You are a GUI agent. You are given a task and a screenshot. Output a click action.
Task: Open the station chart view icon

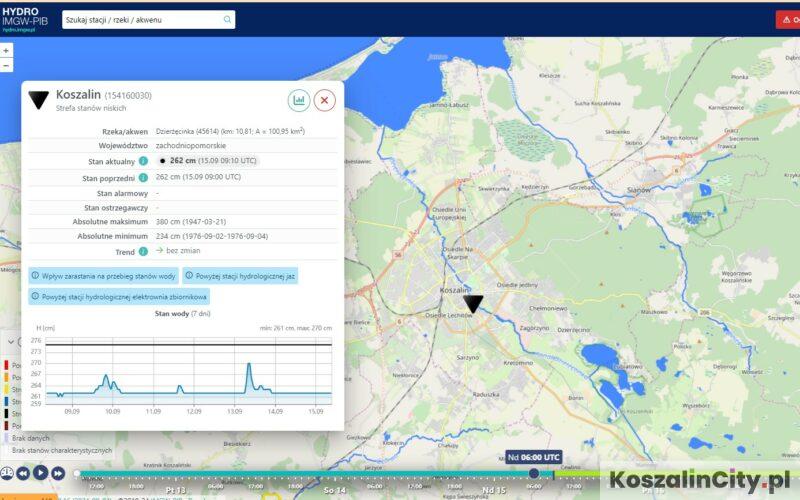coord(298,100)
